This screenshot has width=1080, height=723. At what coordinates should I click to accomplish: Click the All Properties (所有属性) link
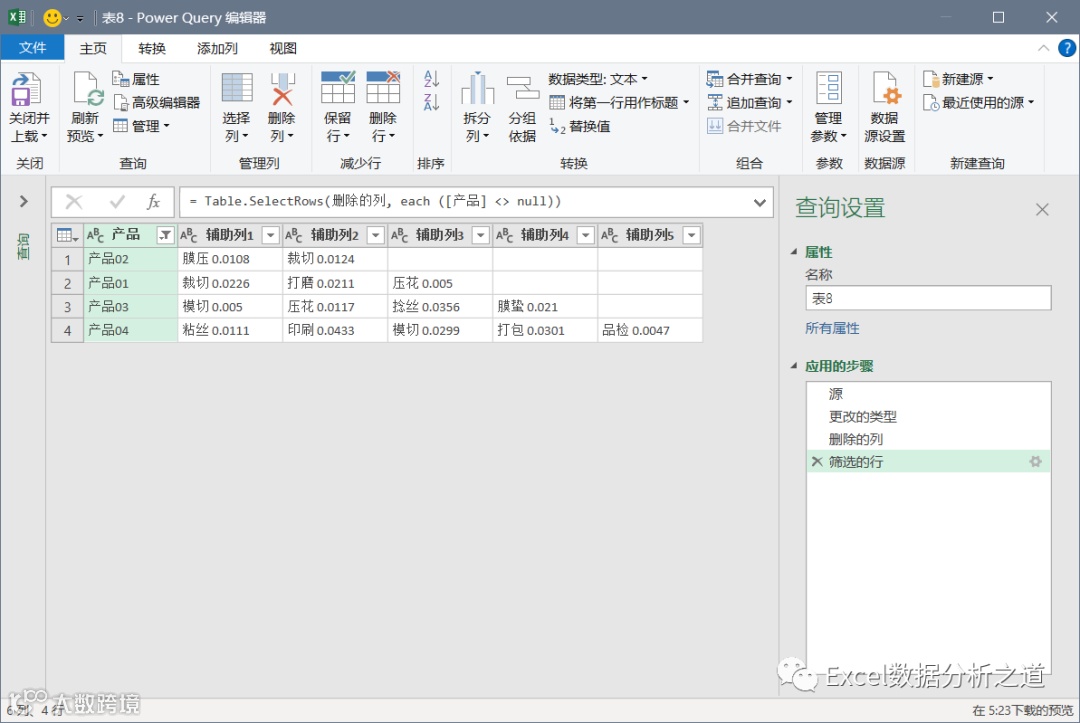click(x=832, y=328)
